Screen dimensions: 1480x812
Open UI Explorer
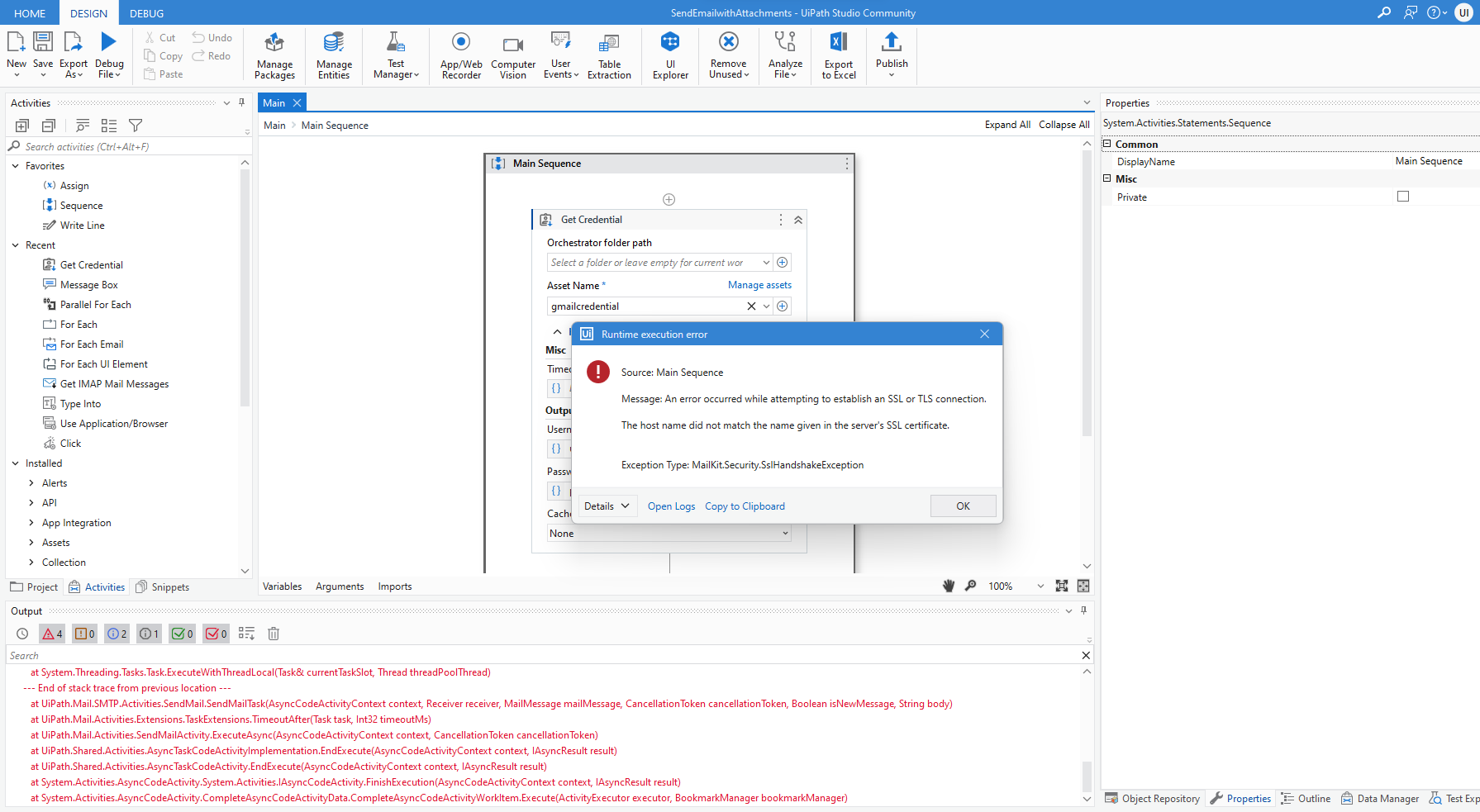click(x=670, y=55)
